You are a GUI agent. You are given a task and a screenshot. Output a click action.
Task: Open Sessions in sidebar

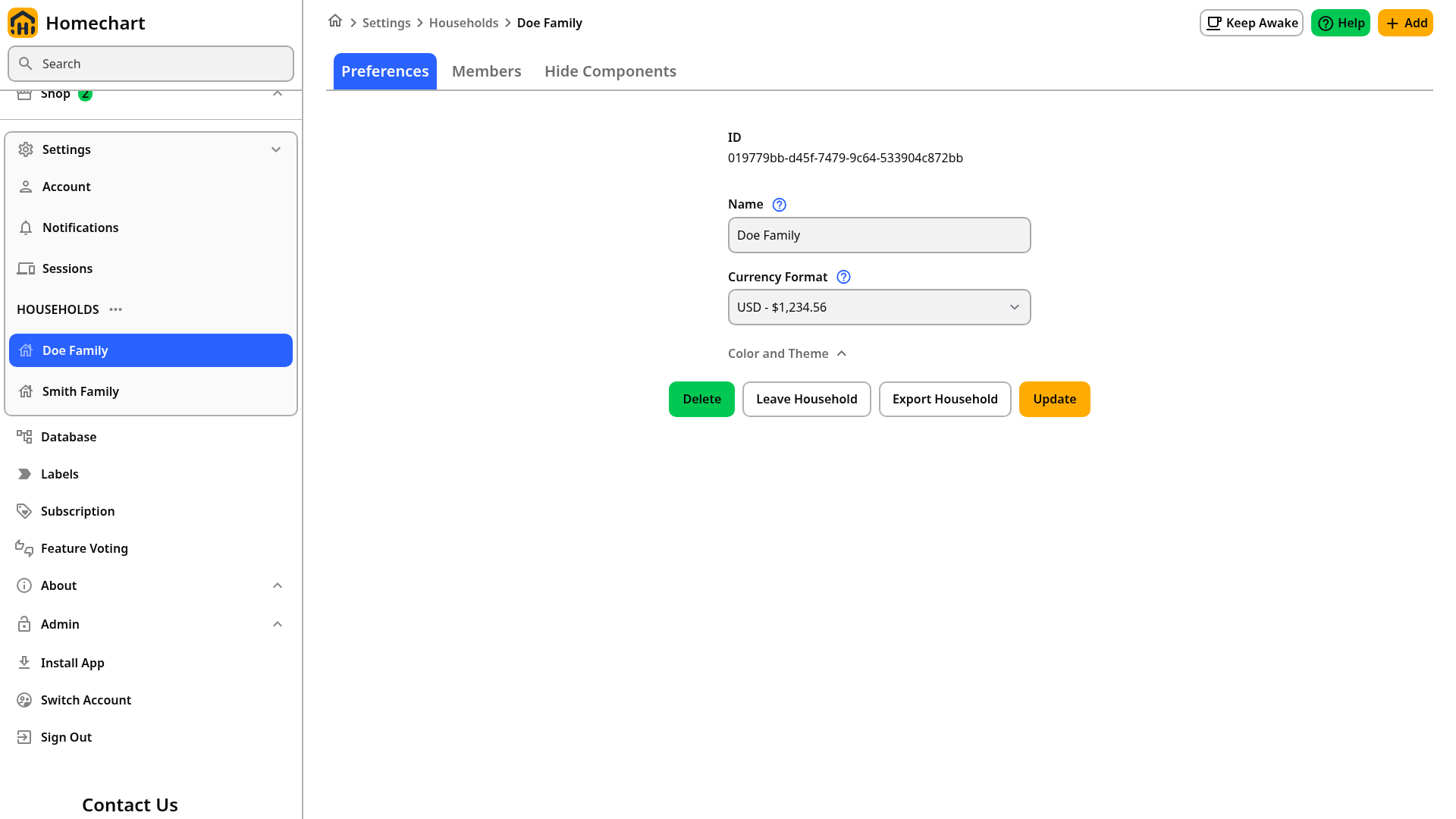(x=151, y=268)
